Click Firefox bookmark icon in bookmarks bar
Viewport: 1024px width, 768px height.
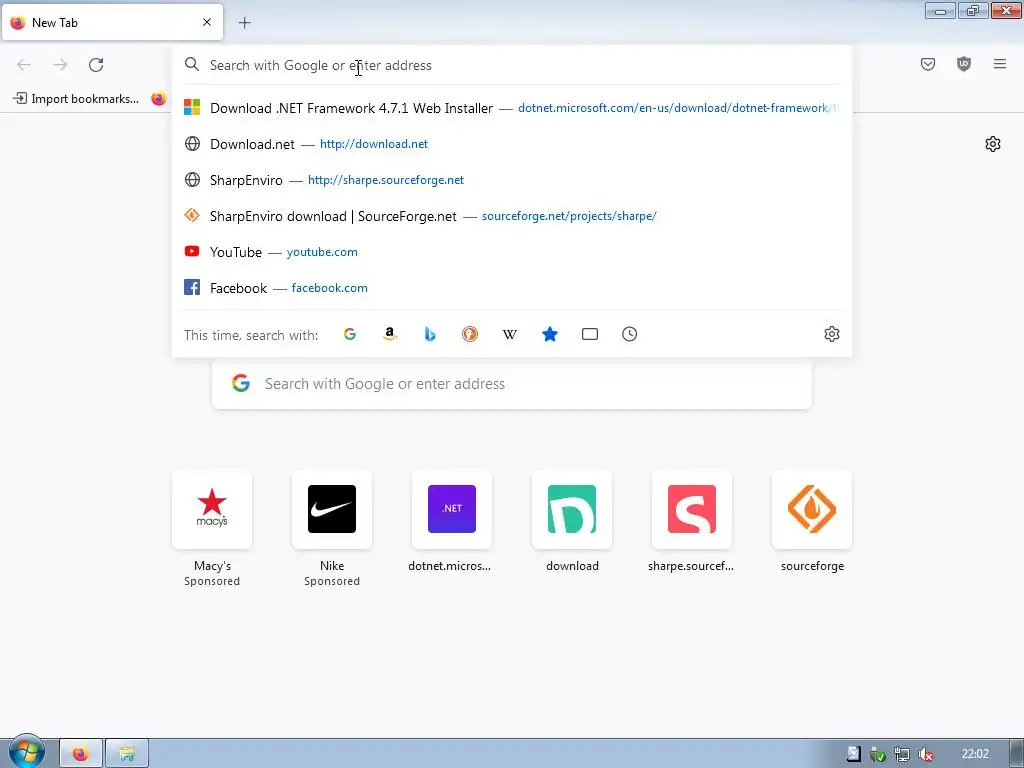[x=158, y=99]
